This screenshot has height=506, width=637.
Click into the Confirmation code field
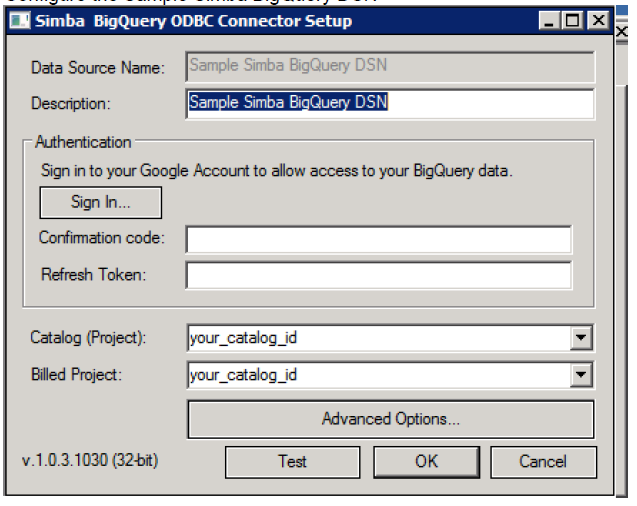coord(379,240)
